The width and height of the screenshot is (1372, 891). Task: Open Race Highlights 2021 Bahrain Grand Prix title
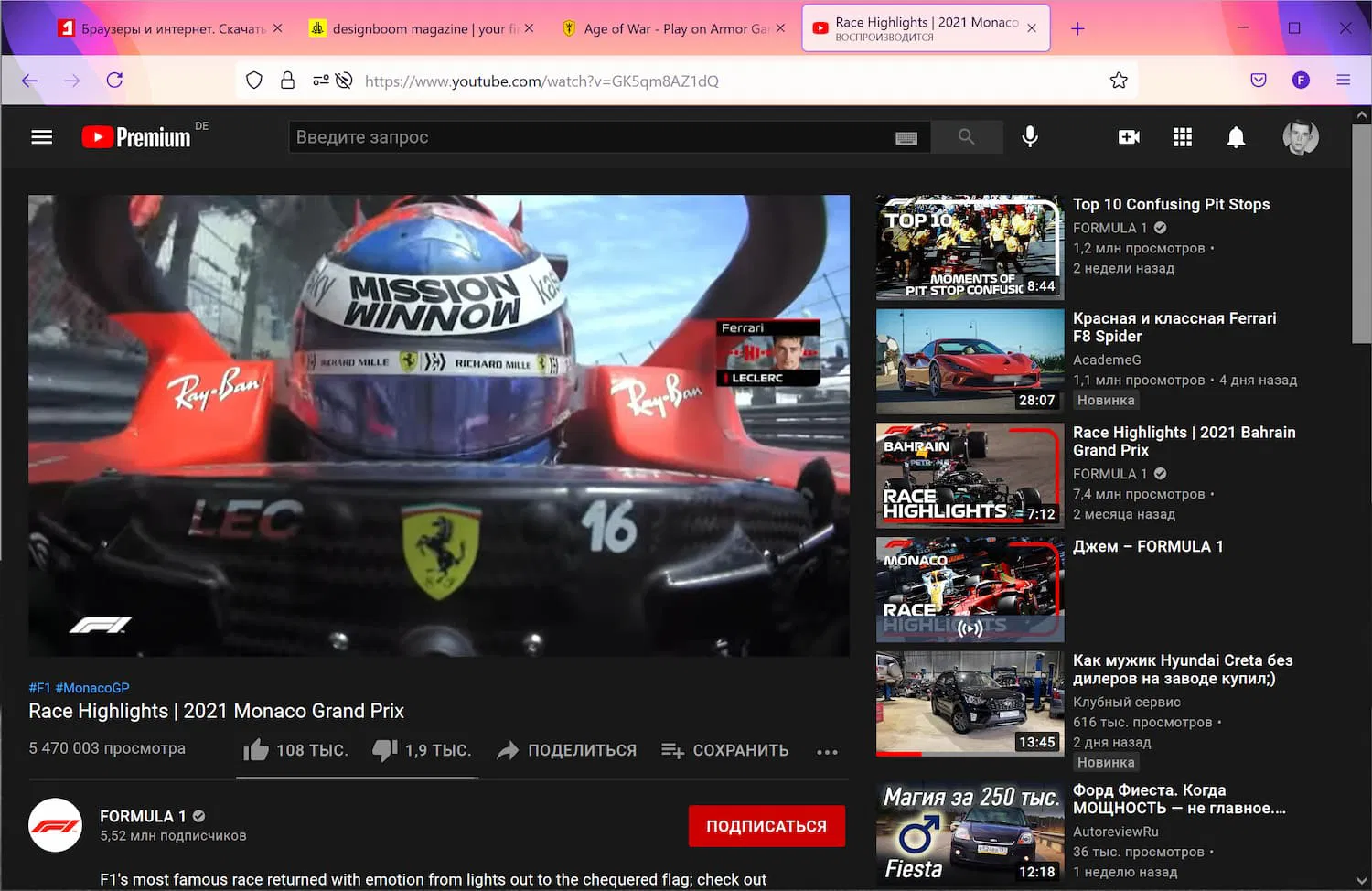pos(1184,441)
